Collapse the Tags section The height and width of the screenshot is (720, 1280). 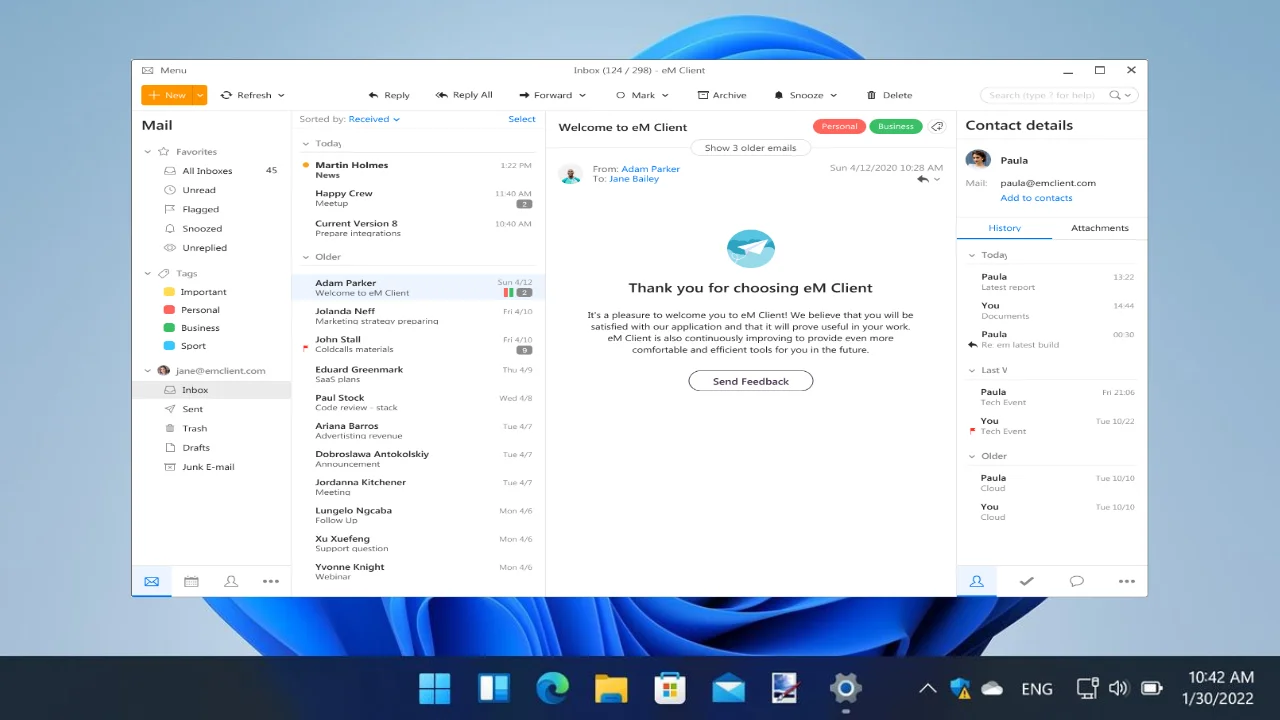click(x=148, y=273)
